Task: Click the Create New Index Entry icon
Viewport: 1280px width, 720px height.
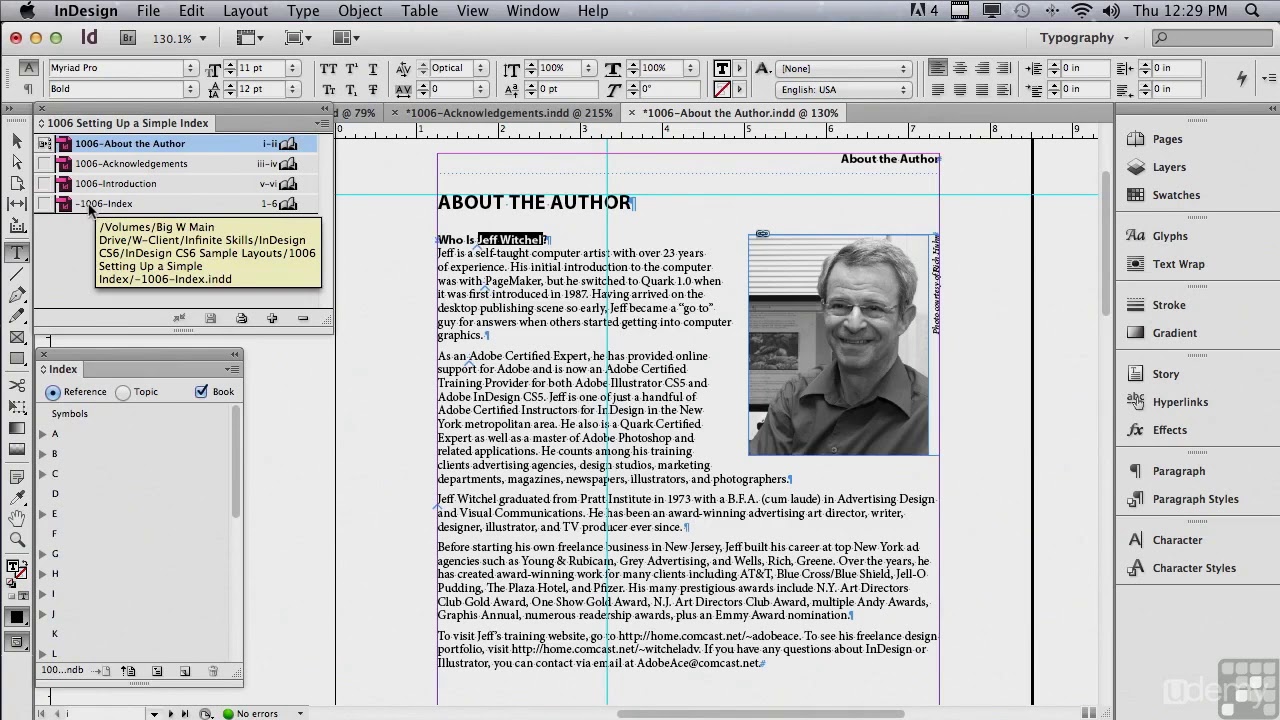Action: [185, 671]
